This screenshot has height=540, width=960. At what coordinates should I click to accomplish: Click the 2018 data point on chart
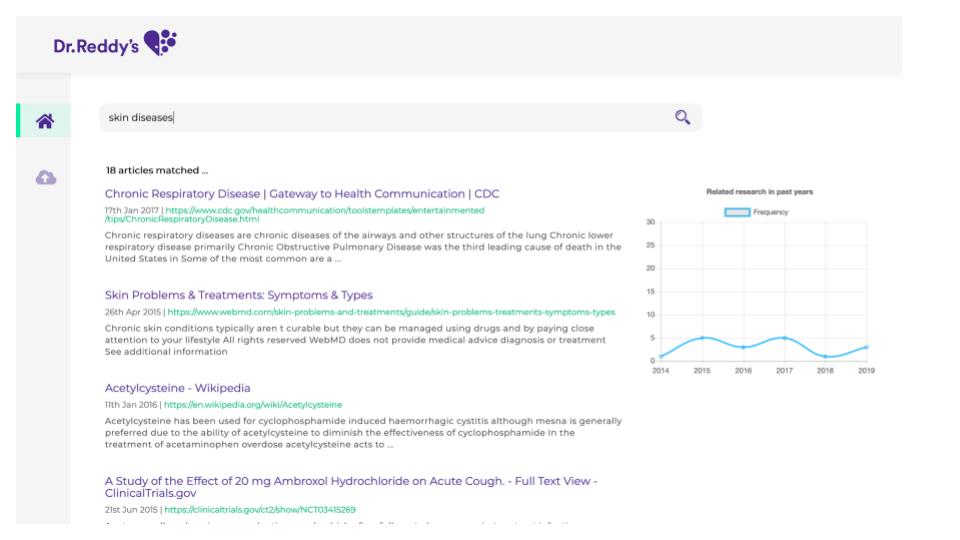click(825, 357)
